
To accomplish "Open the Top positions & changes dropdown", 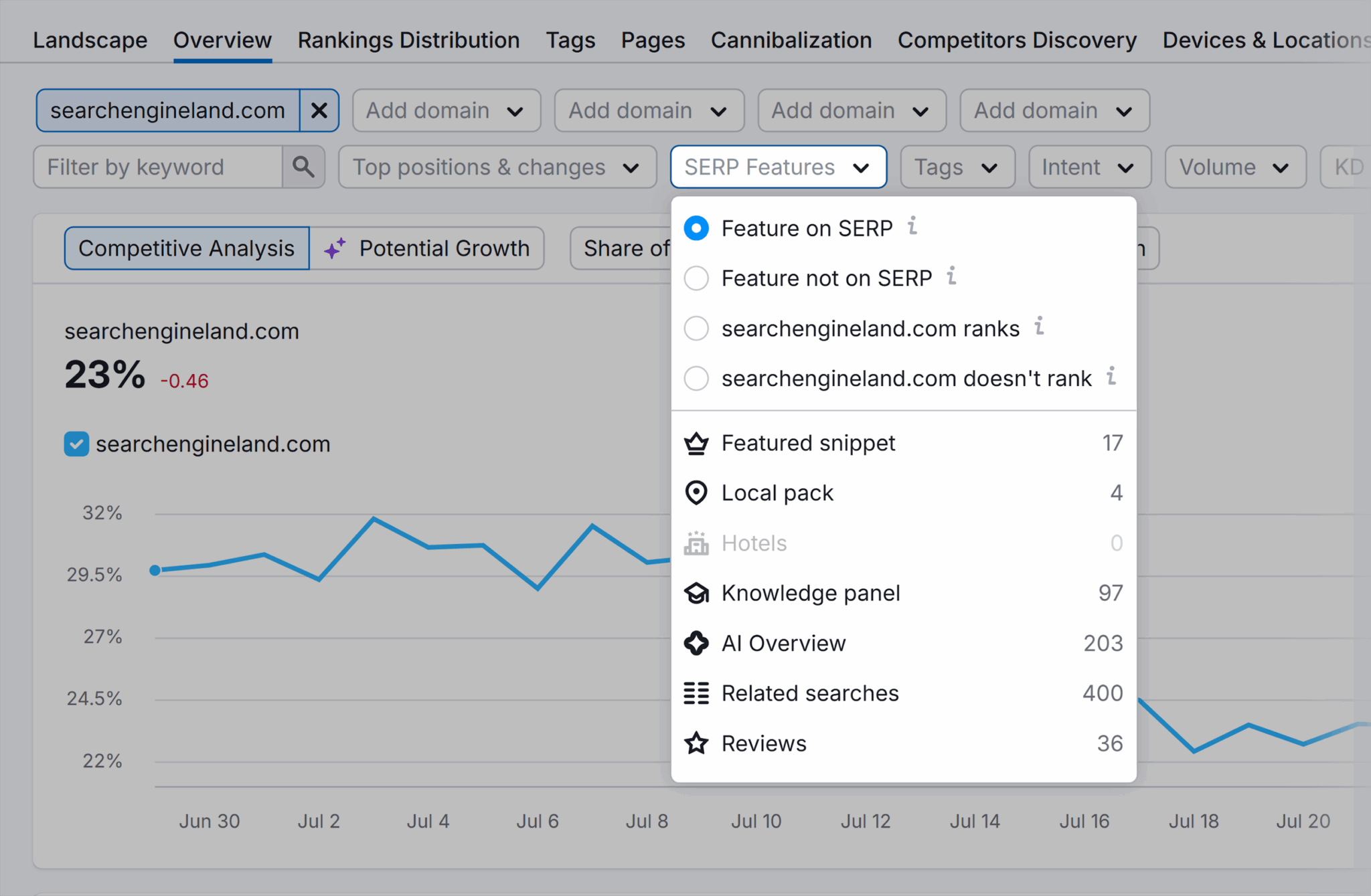I will 497,167.
